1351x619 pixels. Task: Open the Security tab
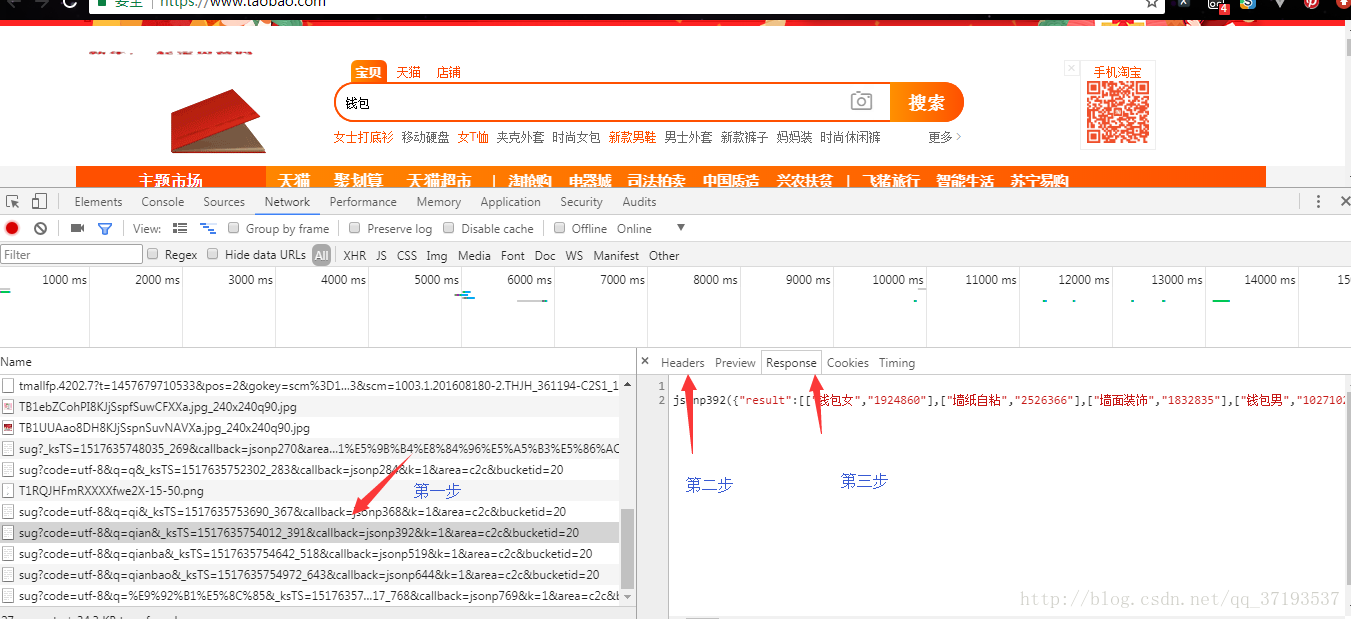pos(581,201)
